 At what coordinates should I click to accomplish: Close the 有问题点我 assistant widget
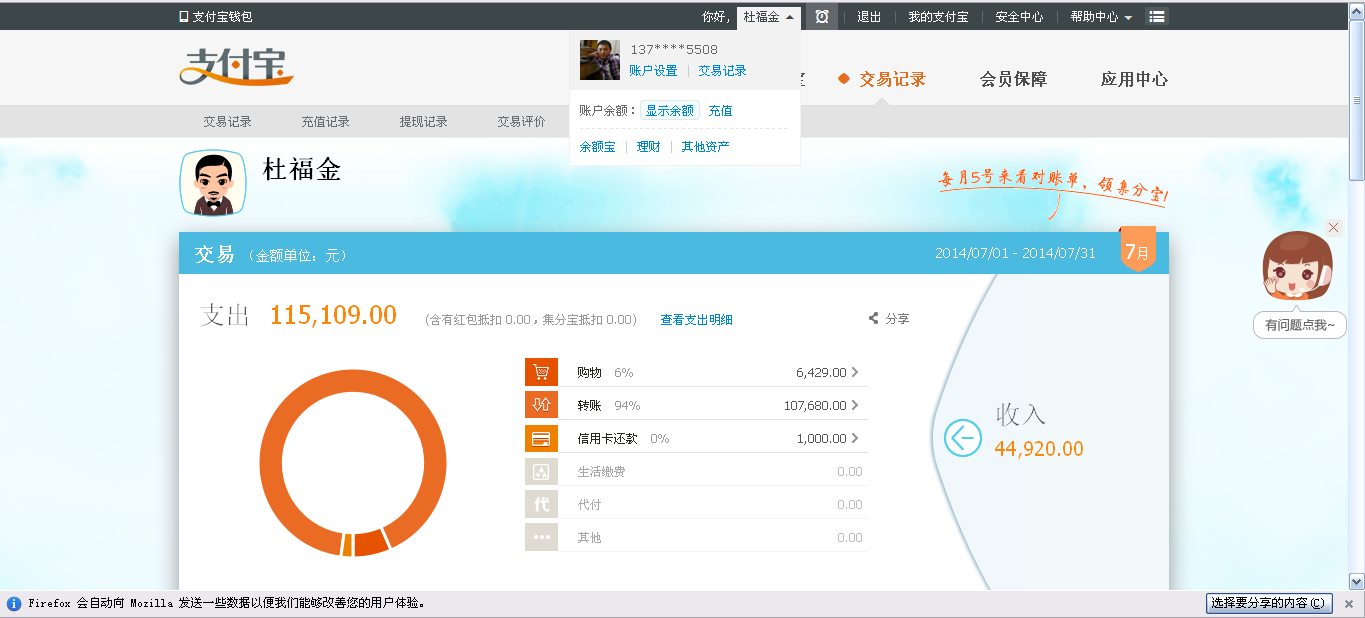pyautogui.click(x=1333, y=228)
